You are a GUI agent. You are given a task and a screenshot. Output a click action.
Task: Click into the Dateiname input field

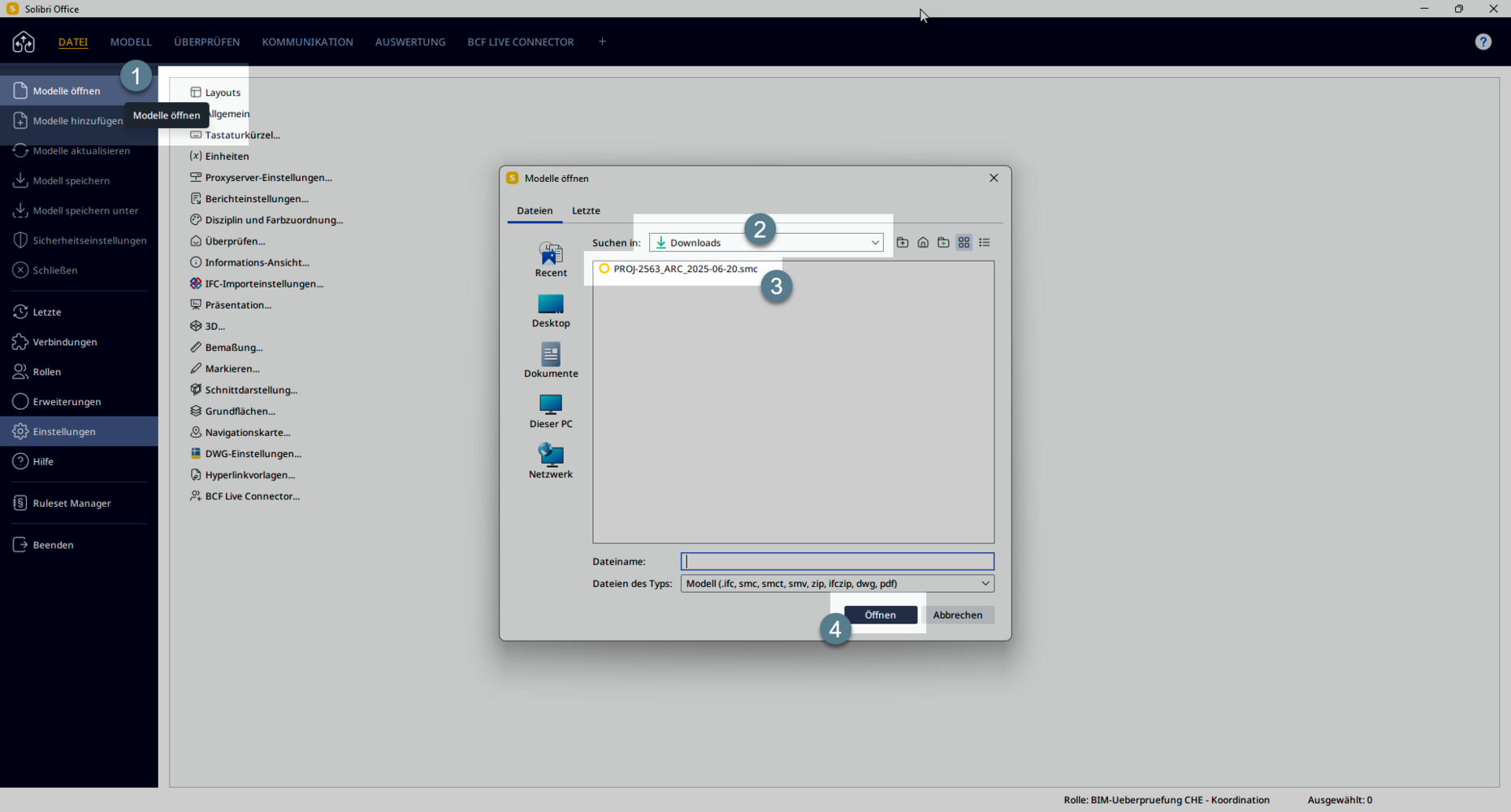(836, 561)
